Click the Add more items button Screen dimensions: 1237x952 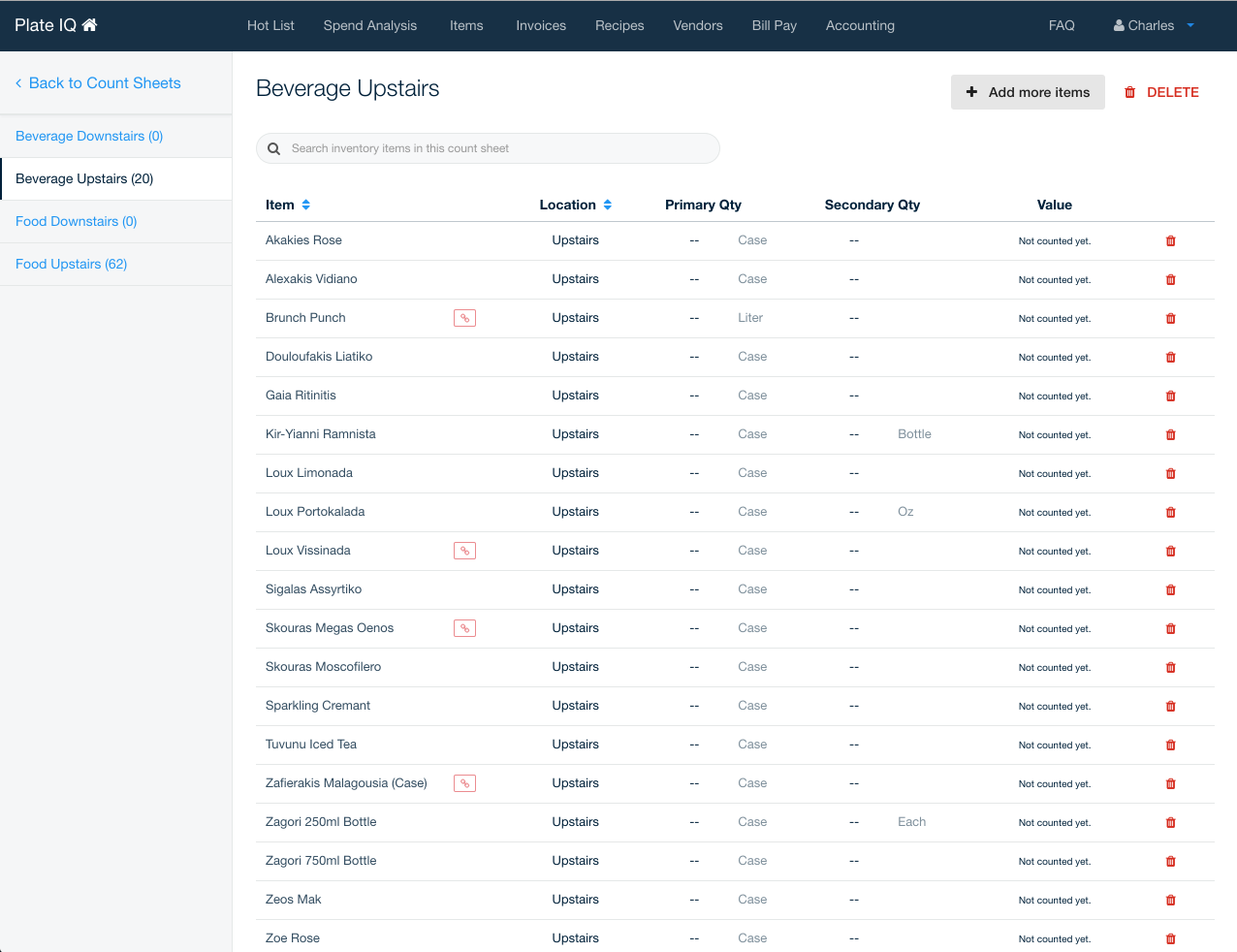1028,92
